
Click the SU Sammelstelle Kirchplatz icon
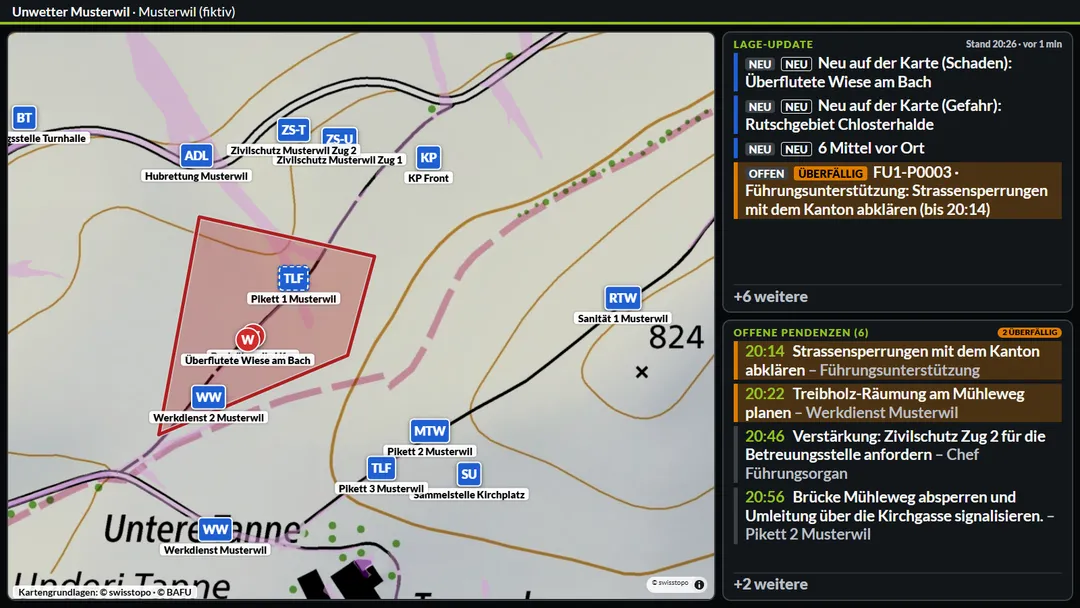click(469, 474)
